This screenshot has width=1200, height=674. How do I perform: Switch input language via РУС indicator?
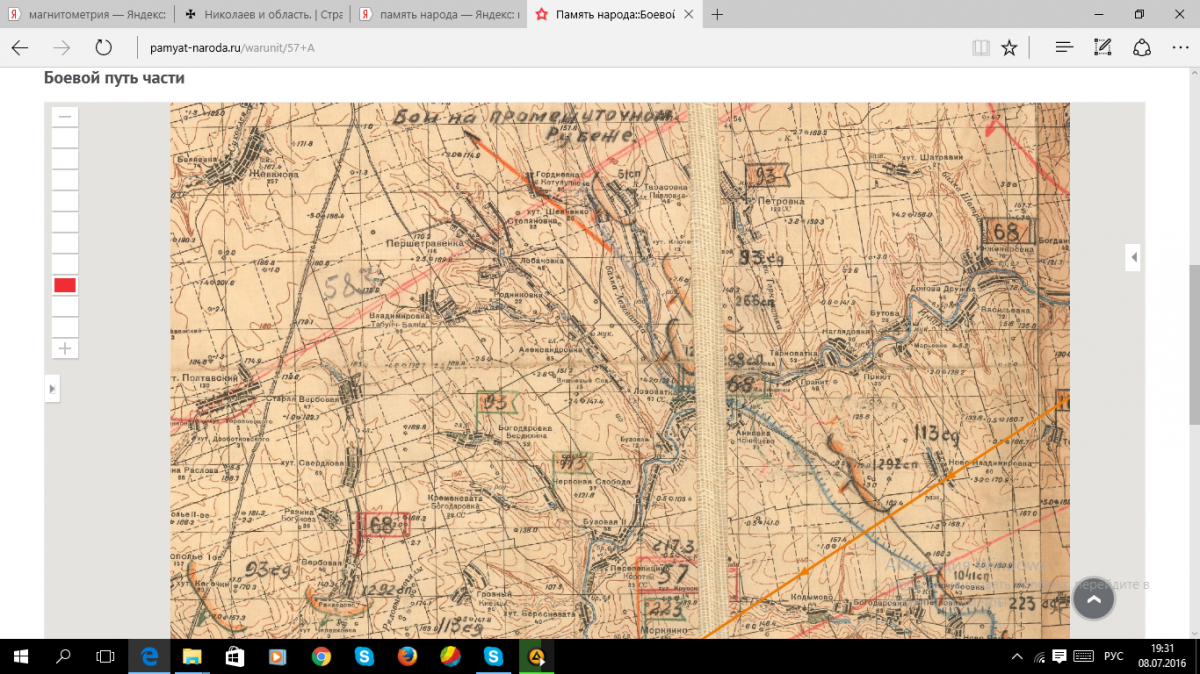point(1114,656)
